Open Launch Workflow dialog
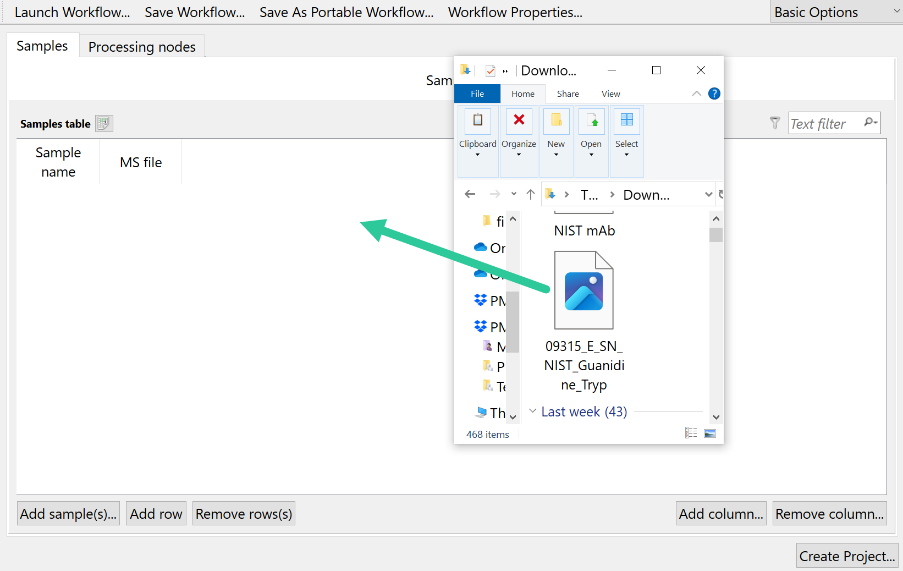903x571 pixels. point(72,12)
